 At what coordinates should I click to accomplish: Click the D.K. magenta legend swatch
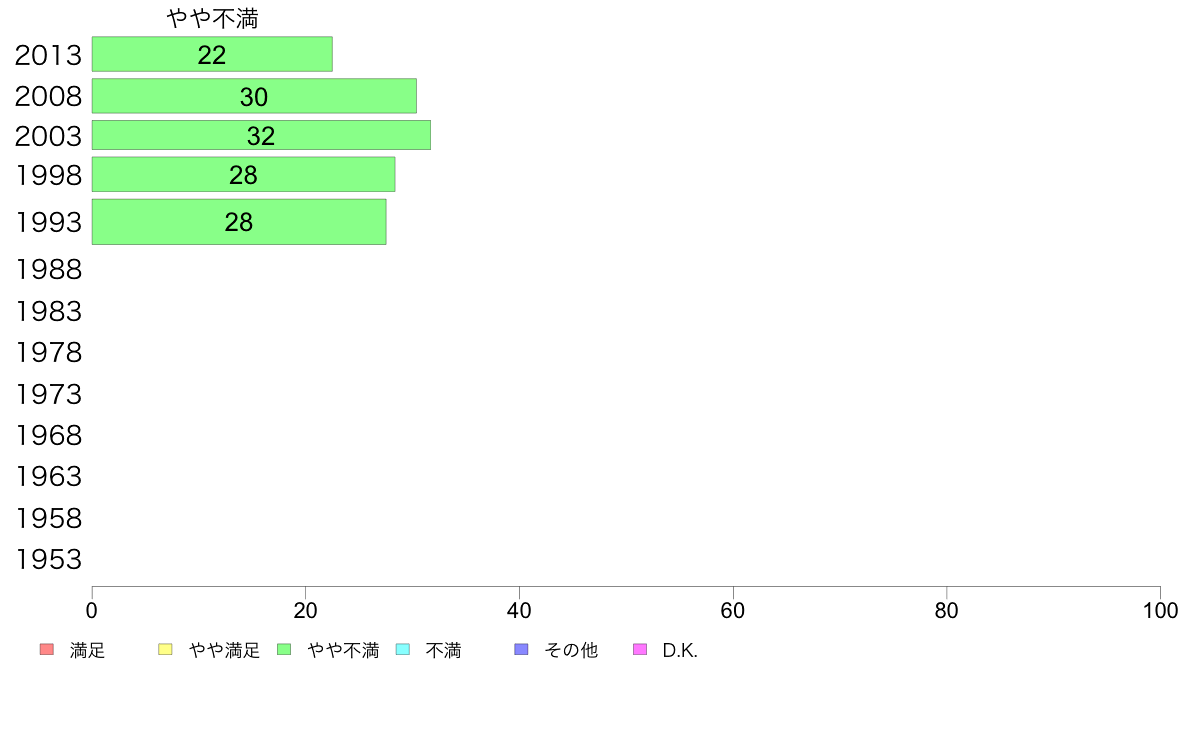click(x=640, y=650)
